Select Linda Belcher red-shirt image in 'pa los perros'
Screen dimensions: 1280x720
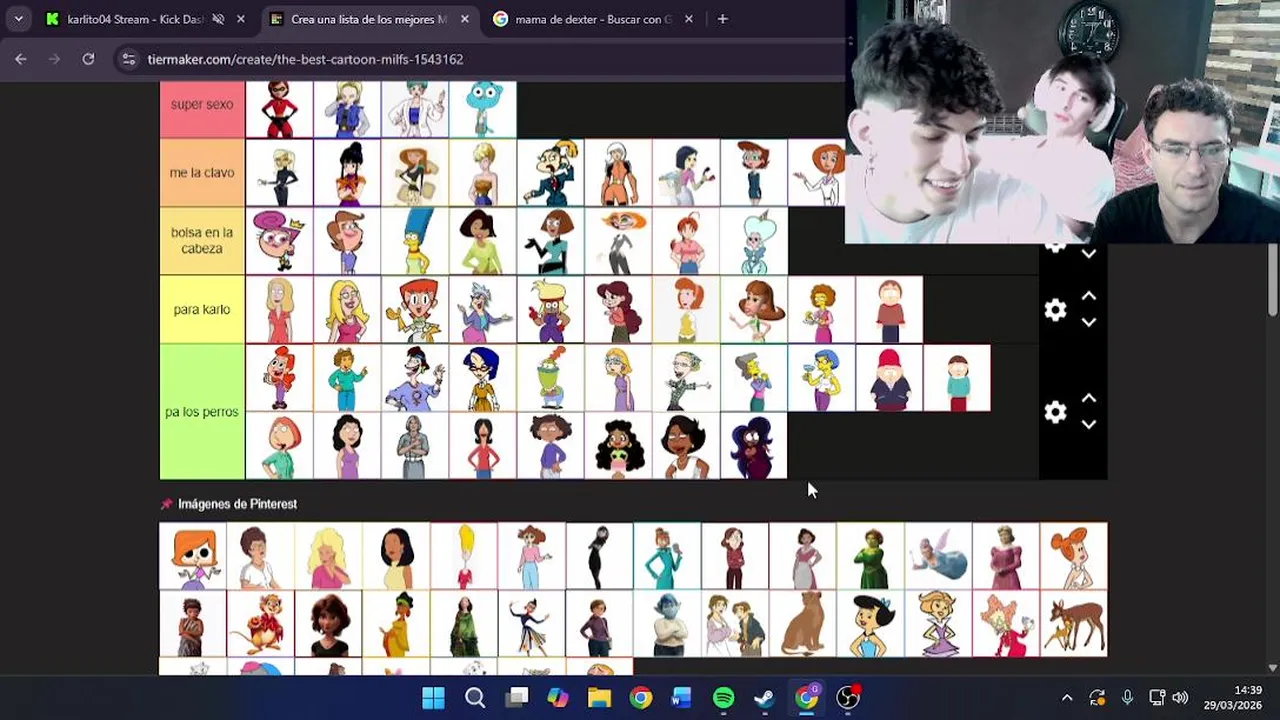point(483,446)
